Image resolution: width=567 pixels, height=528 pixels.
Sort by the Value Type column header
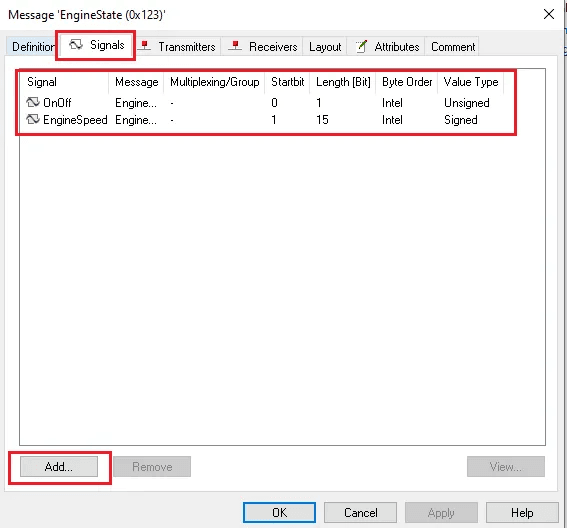[470, 82]
